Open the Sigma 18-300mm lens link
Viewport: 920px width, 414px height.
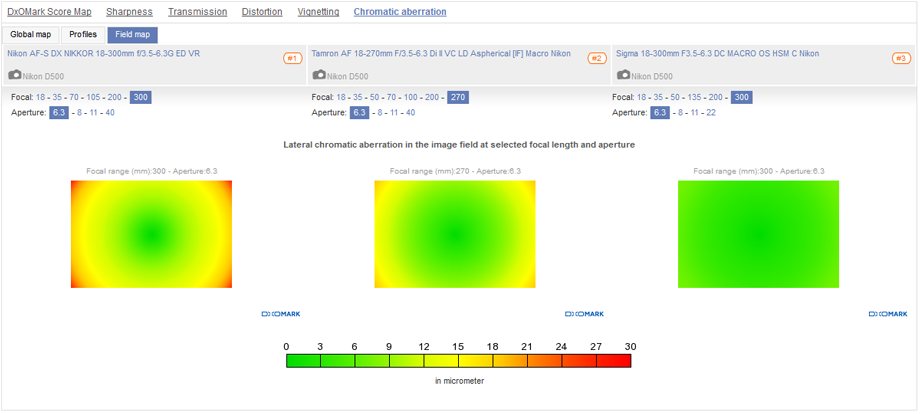[718, 53]
